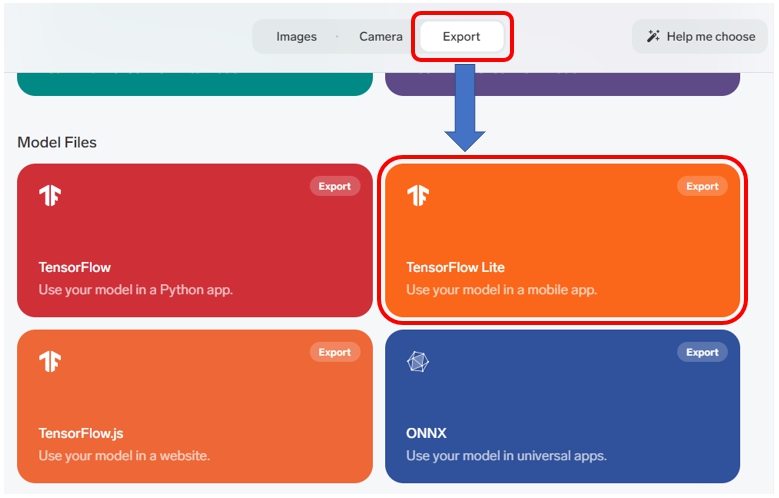Click 'Use your model in a mobile app.'
This screenshot has height=498, width=779.
pyautogui.click(x=501, y=290)
